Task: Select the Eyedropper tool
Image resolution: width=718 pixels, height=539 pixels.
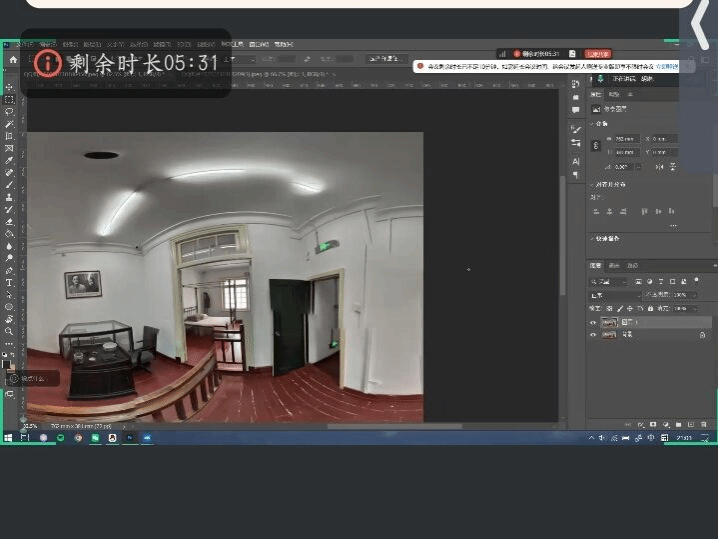Action: point(9,160)
